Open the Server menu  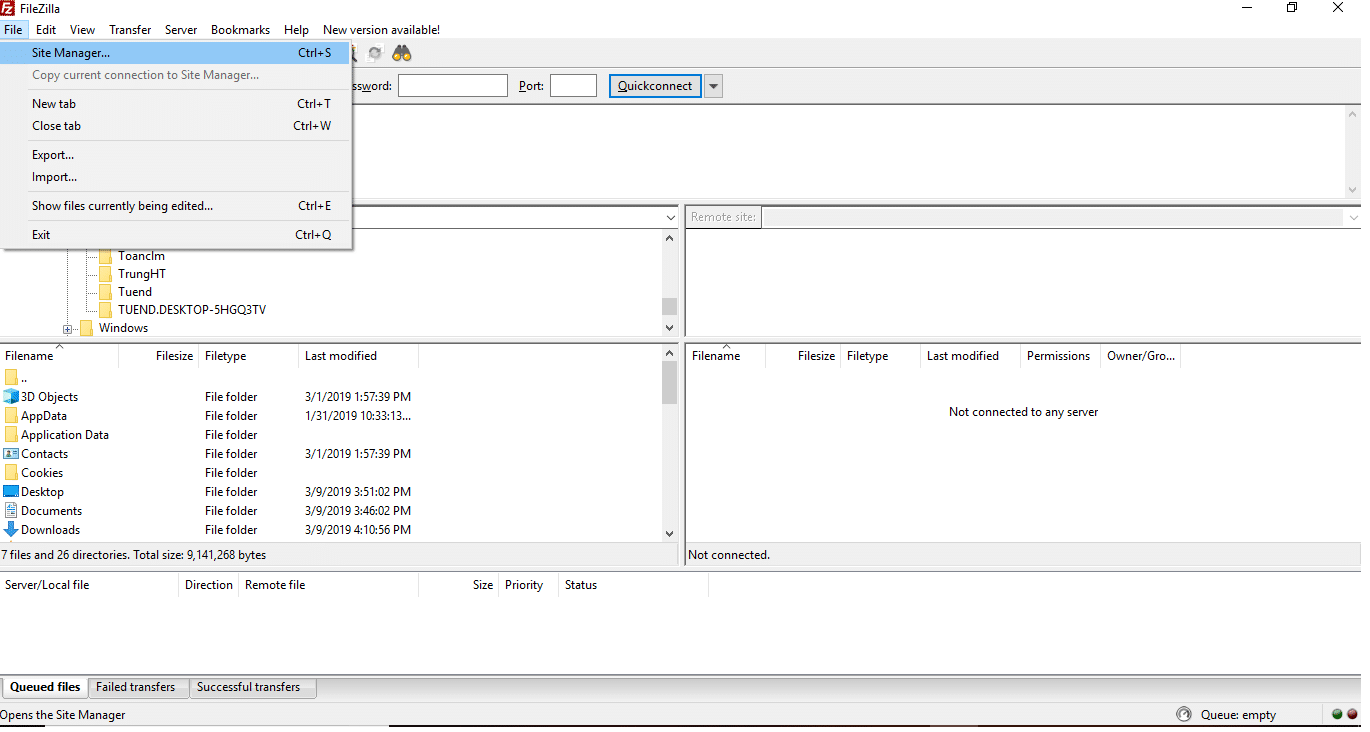click(x=181, y=30)
